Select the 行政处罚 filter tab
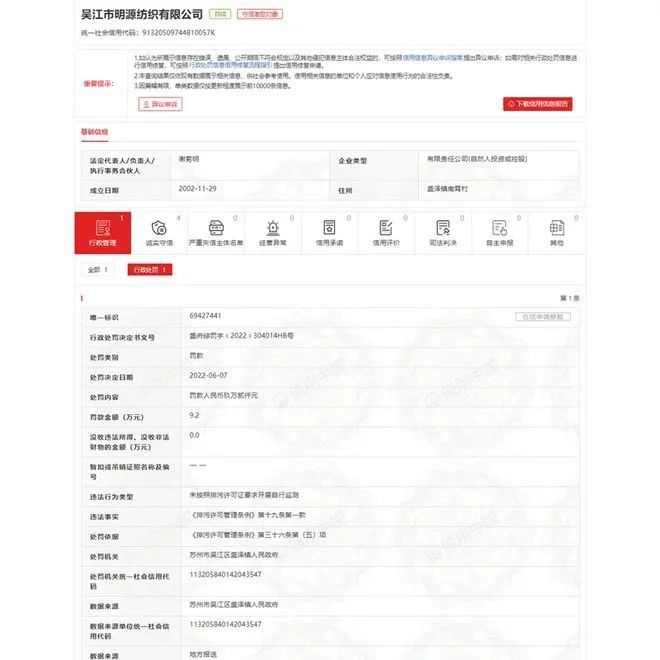Image resolution: width=660 pixels, height=660 pixels. click(x=150, y=270)
